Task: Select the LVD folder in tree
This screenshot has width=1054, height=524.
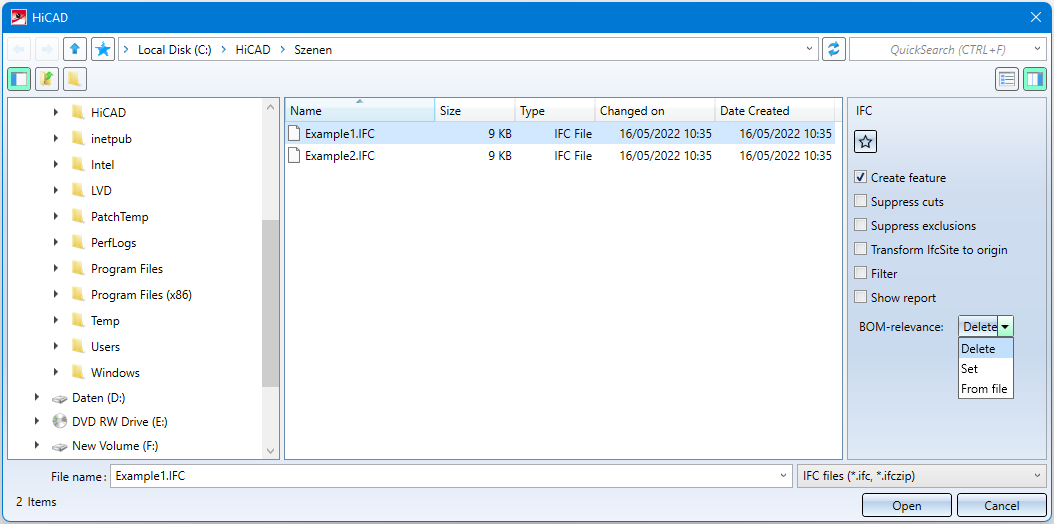Action: pyautogui.click(x=102, y=191)
